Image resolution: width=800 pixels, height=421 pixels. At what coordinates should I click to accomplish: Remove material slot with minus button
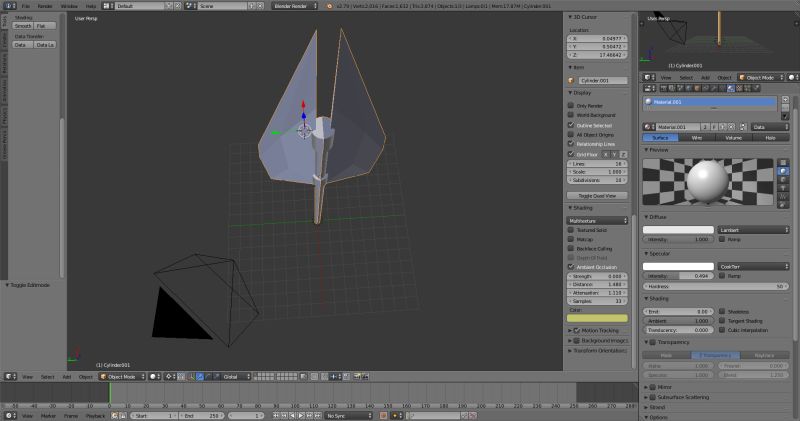coord(785,108)
